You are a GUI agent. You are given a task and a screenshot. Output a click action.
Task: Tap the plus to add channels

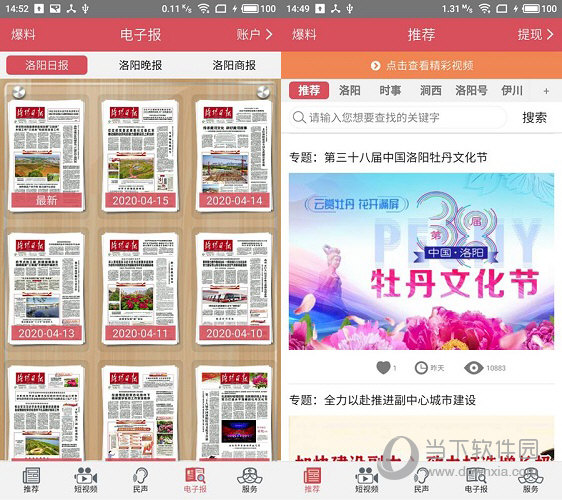[546, 91]
